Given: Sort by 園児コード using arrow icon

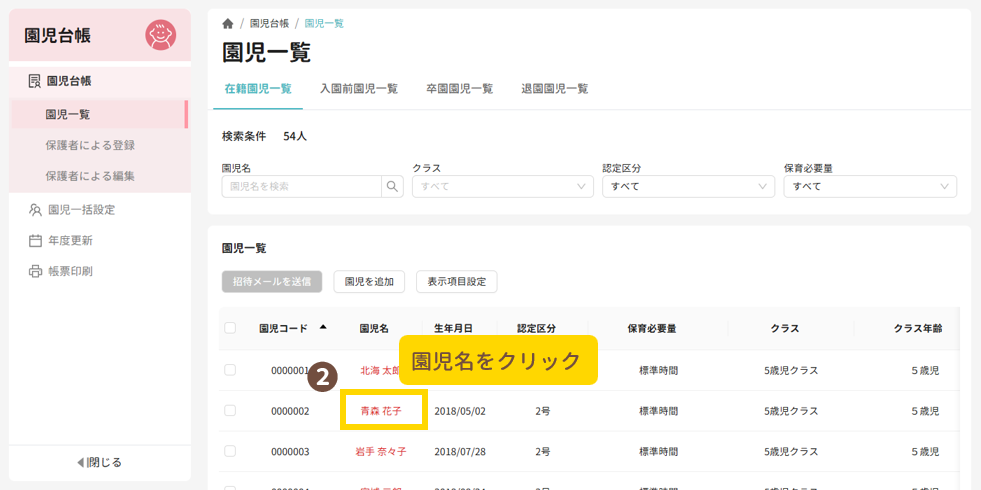Looking at the screenshot, I should click(322, 327).
